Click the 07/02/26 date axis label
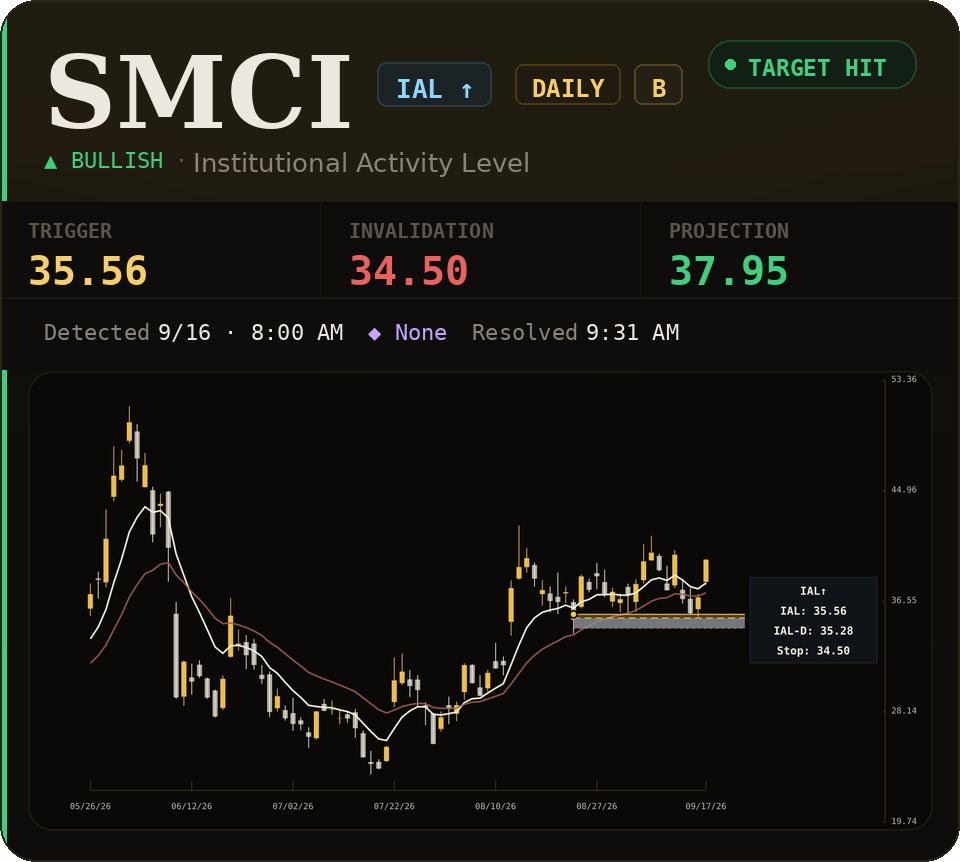 pyautogui.click(x=293, y=806)
